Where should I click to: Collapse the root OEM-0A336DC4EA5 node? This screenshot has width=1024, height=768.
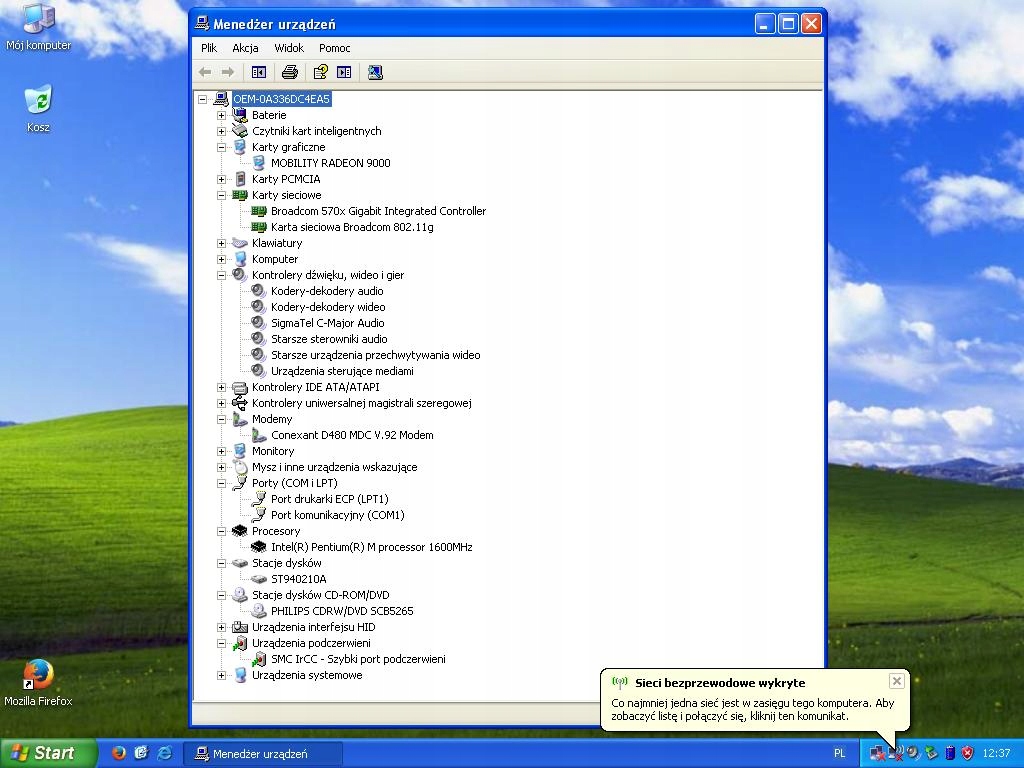(x=202, y=99)
